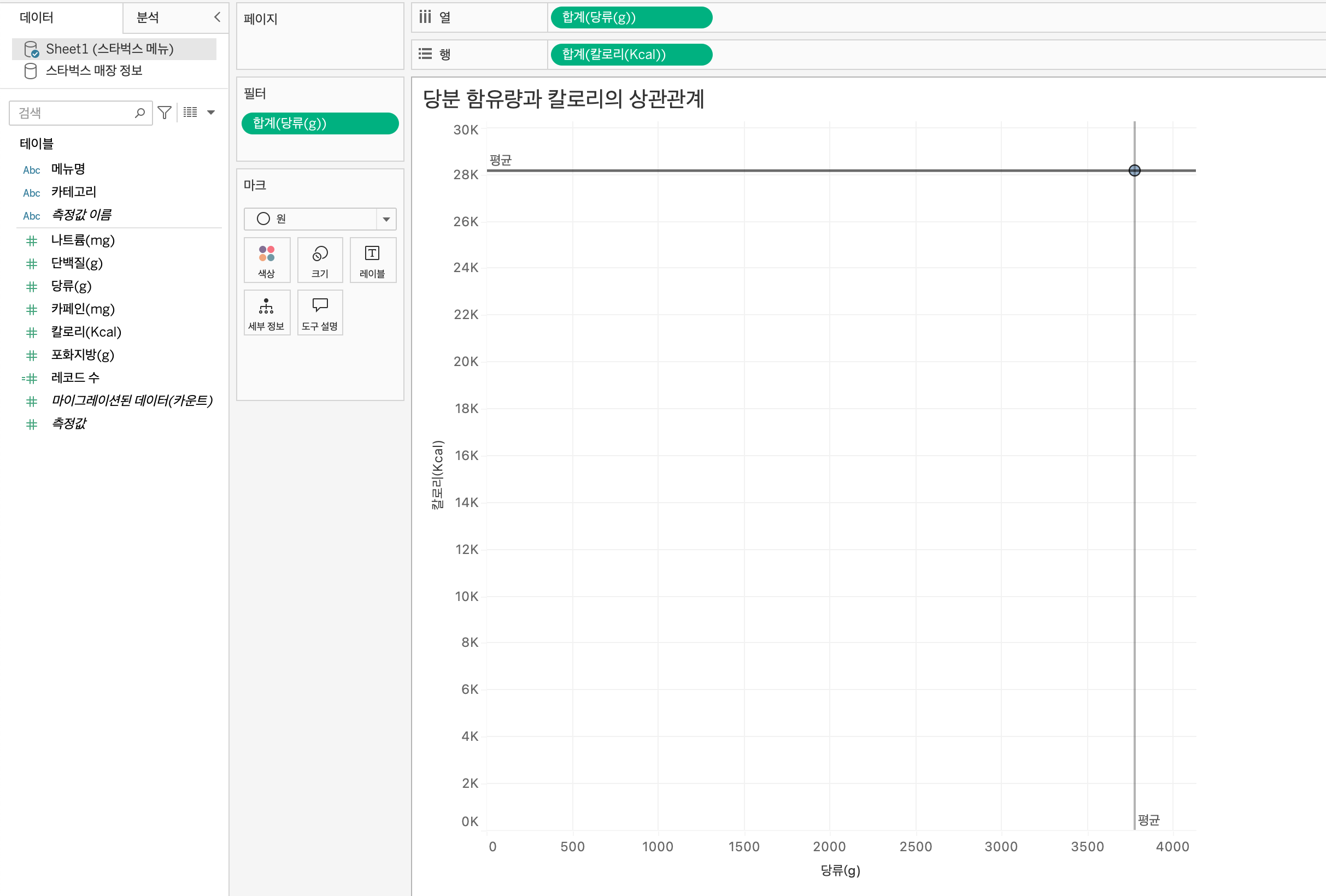This screenshot has height=896, width=1326.
Task: Click the 합계(칼로리(Kcal)) pill on rows shelf
Action: tap(631, 54)
